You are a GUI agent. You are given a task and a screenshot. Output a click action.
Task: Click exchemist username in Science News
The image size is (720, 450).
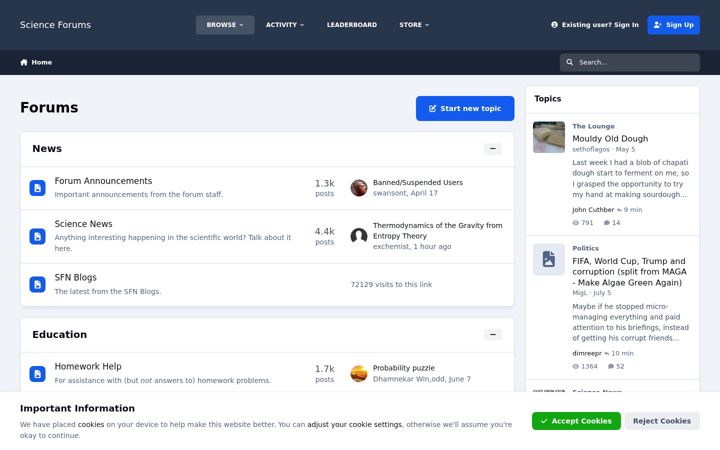[x=391, y=247]
